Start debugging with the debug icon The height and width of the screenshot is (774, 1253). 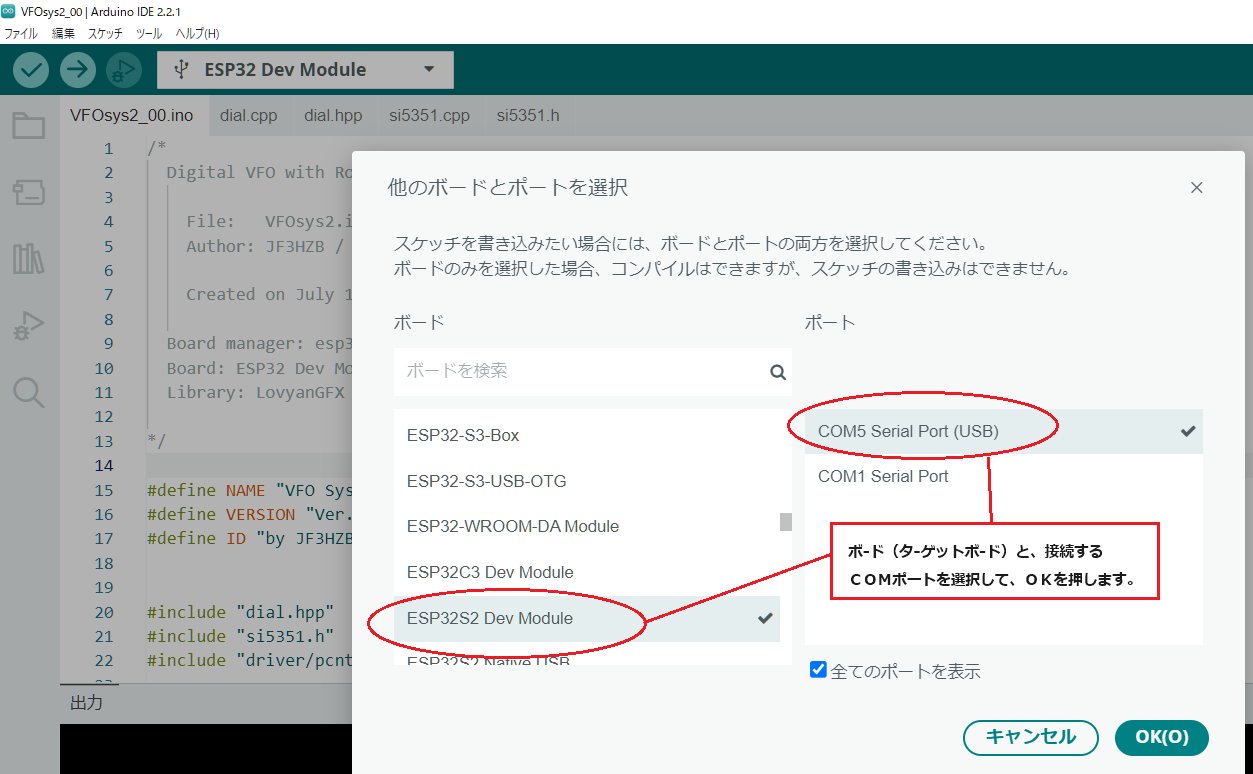point(123,70)
